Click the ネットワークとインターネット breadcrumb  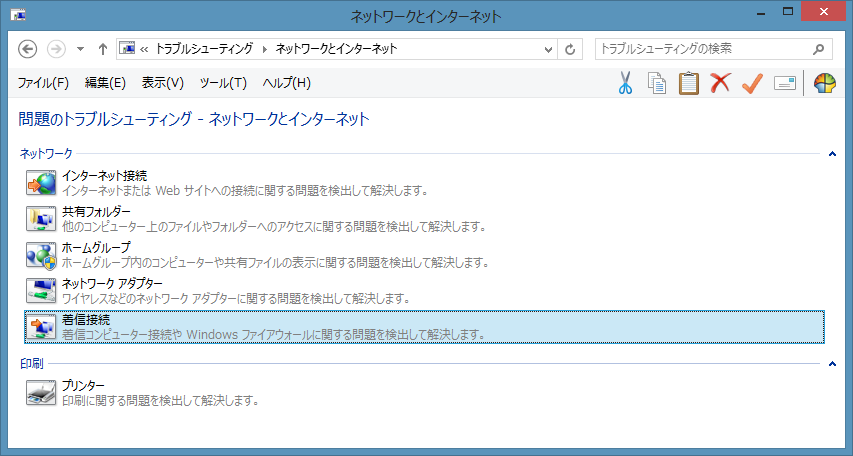click(x=336, y=49)
